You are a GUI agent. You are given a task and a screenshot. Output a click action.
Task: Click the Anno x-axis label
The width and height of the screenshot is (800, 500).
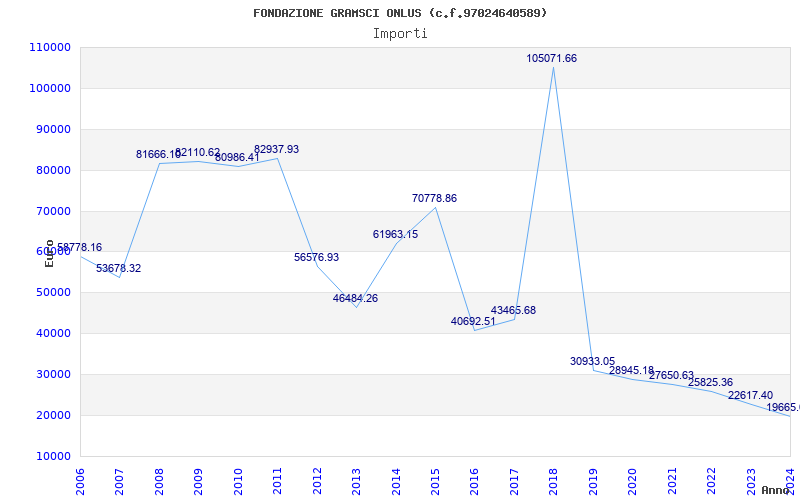point(776,490)
